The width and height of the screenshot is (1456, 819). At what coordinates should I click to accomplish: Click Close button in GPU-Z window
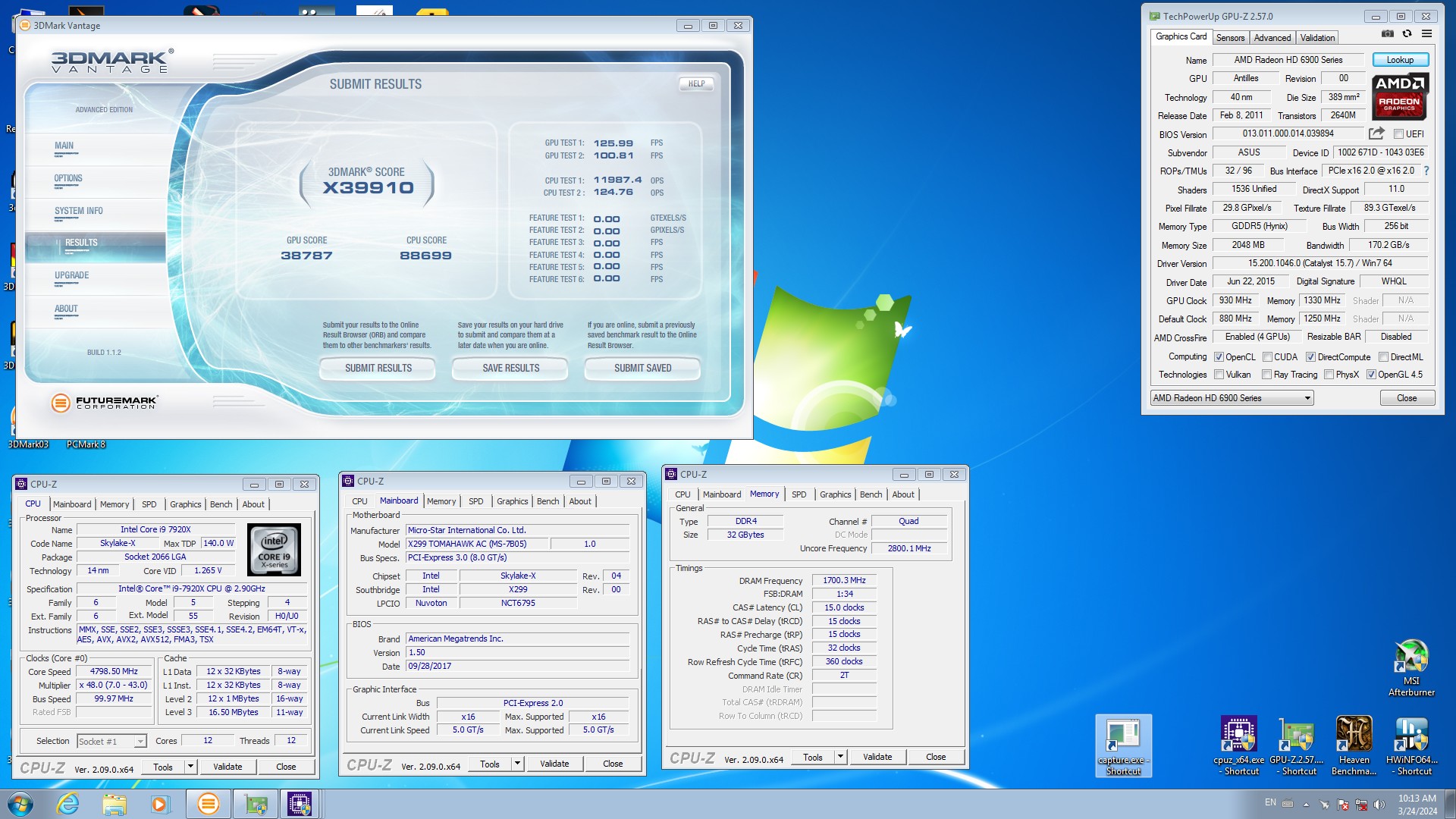tap(1406, 398)
